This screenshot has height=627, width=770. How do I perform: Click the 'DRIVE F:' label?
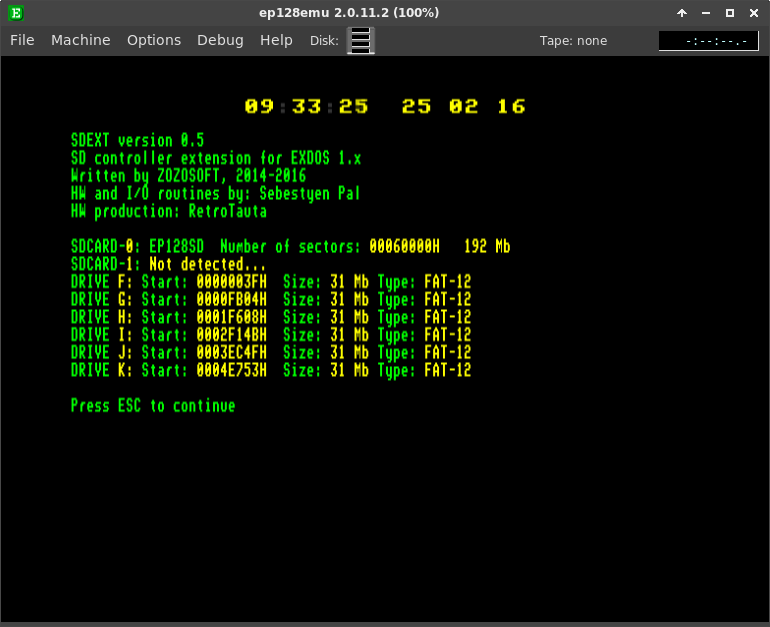[x=102, y=282]
